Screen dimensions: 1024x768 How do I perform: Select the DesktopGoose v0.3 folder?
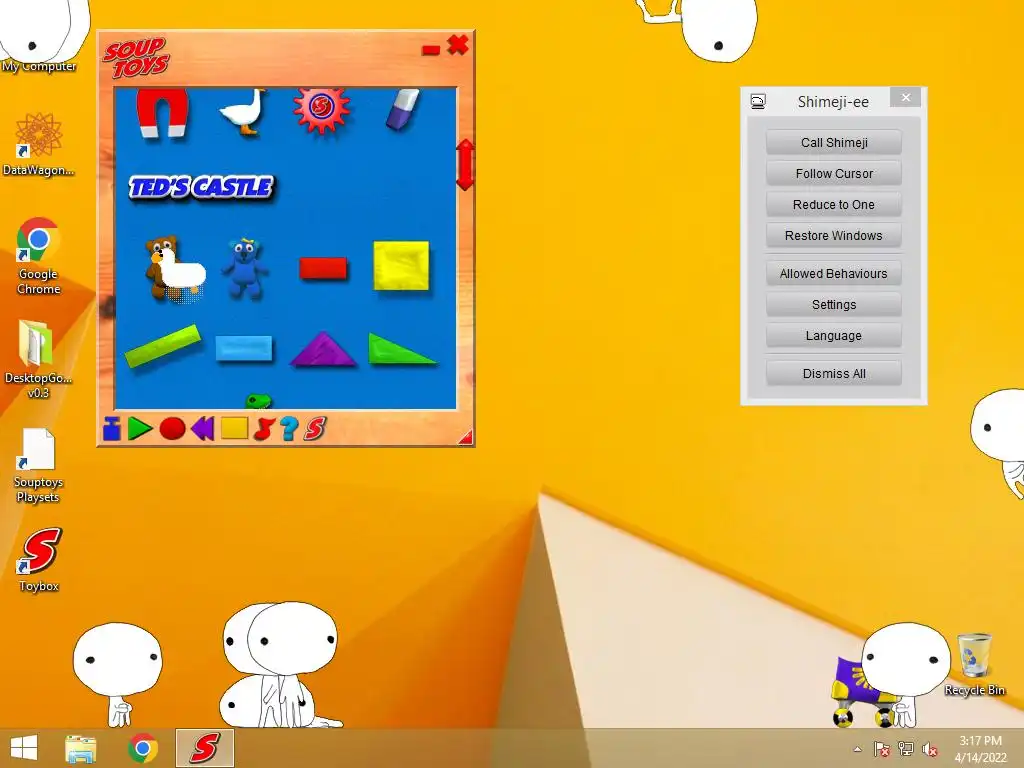pyautogui.click(x=38, y=359)
